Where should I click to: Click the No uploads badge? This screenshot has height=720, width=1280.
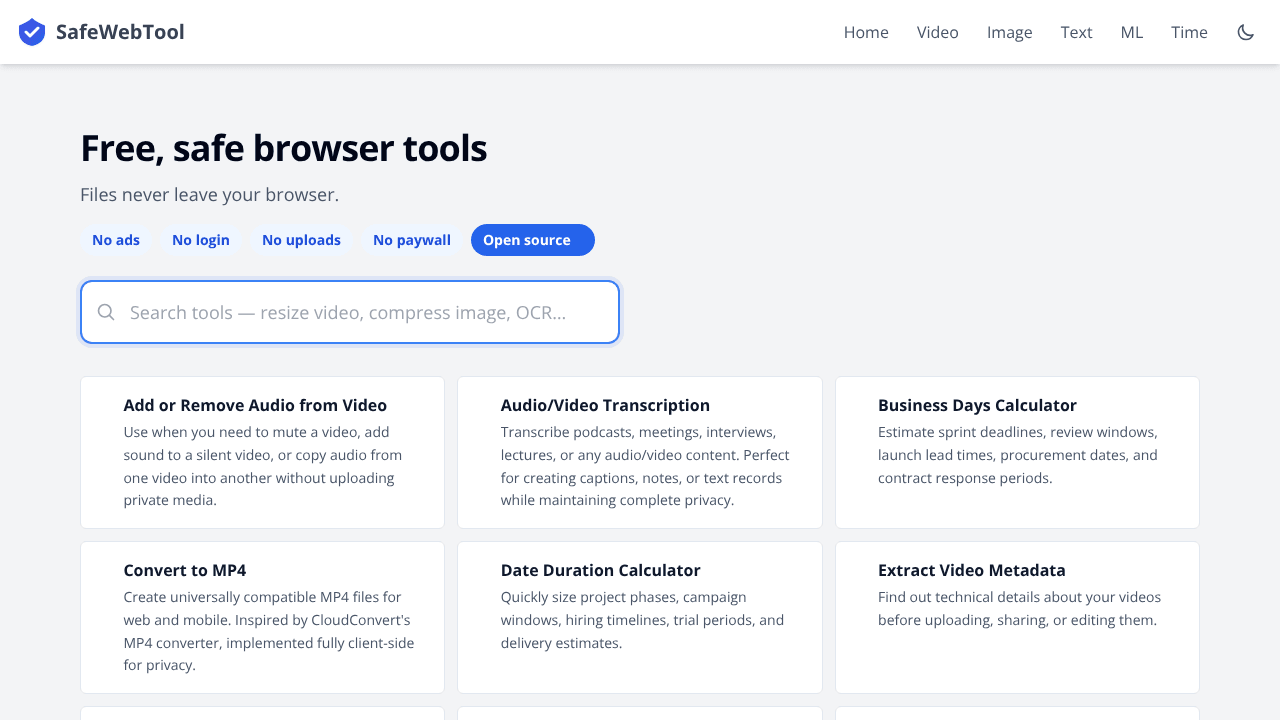(301, 240)
